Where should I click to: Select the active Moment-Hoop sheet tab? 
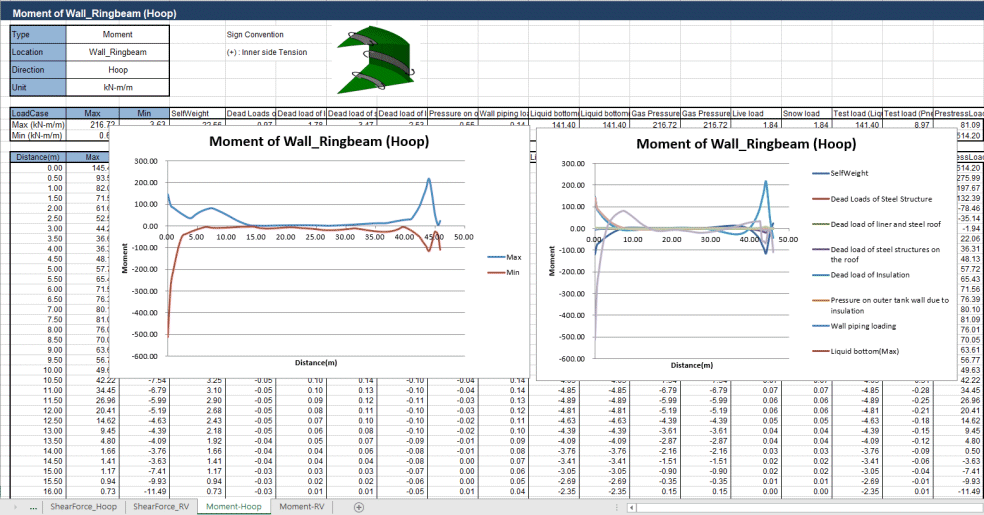233,507
